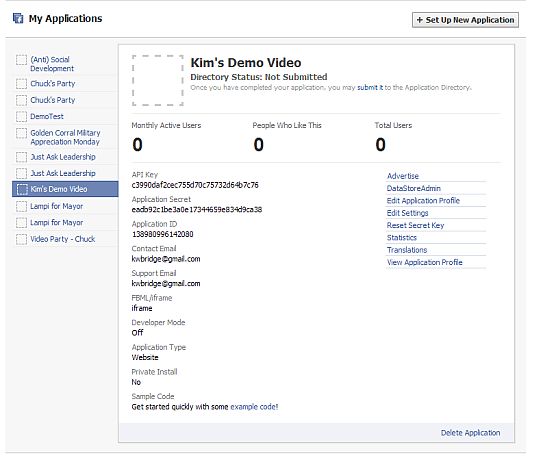This screenshot has width=550, height=458.
Task: Open the Advertise link
Action: coord(403,176)
